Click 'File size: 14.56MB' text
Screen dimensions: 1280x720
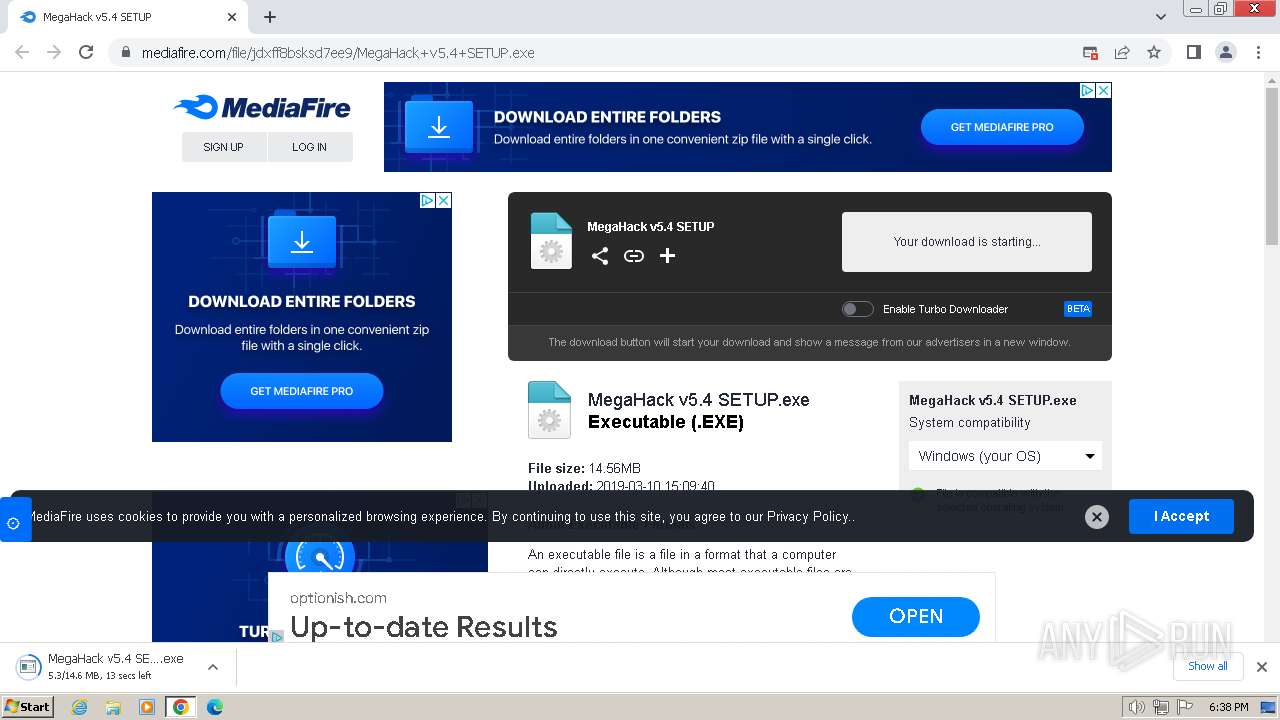[x=584, y=468]
